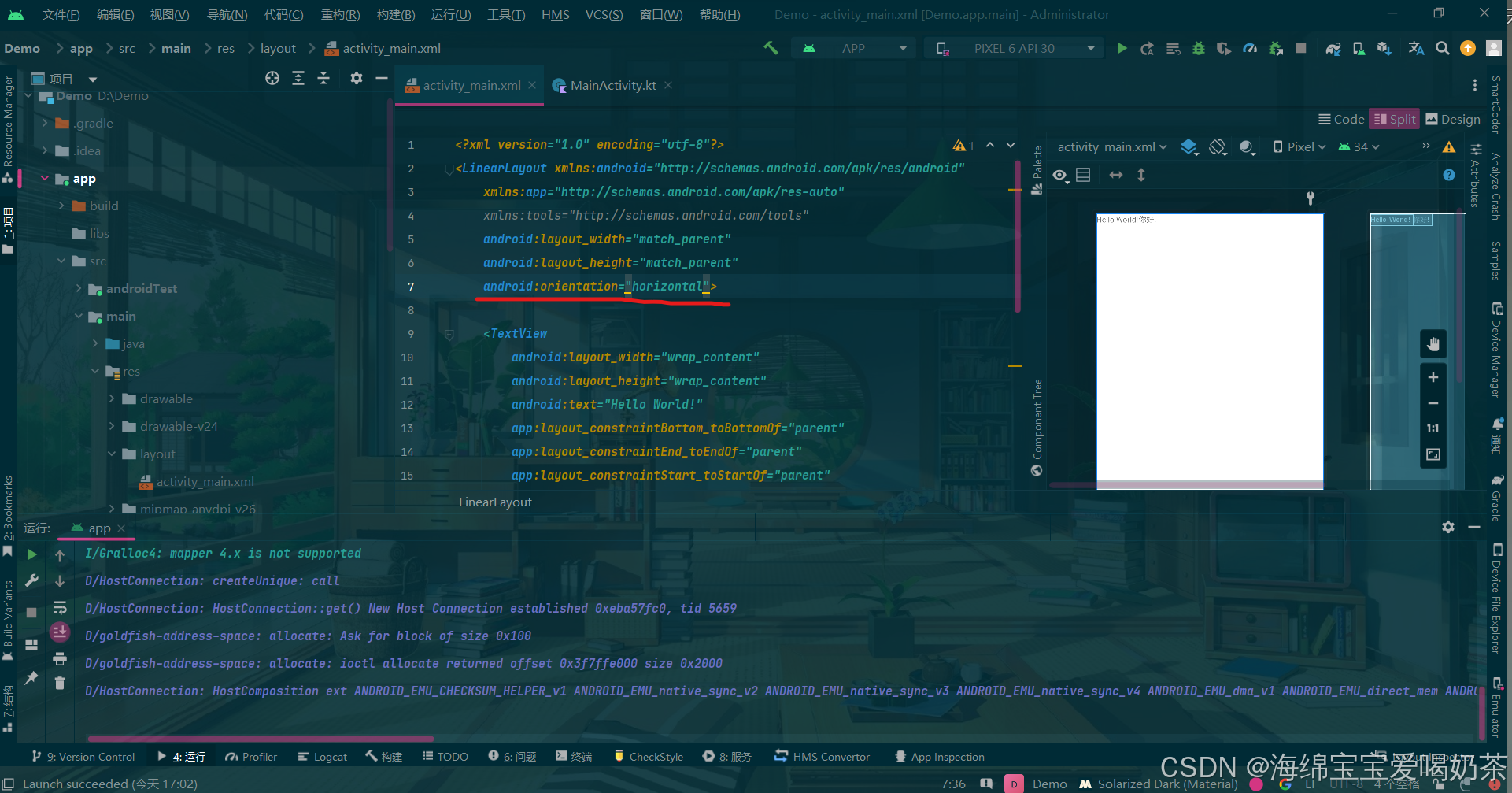
Task: Open the SDK Manager toolbar icon
Action: tap(1384, 48)
